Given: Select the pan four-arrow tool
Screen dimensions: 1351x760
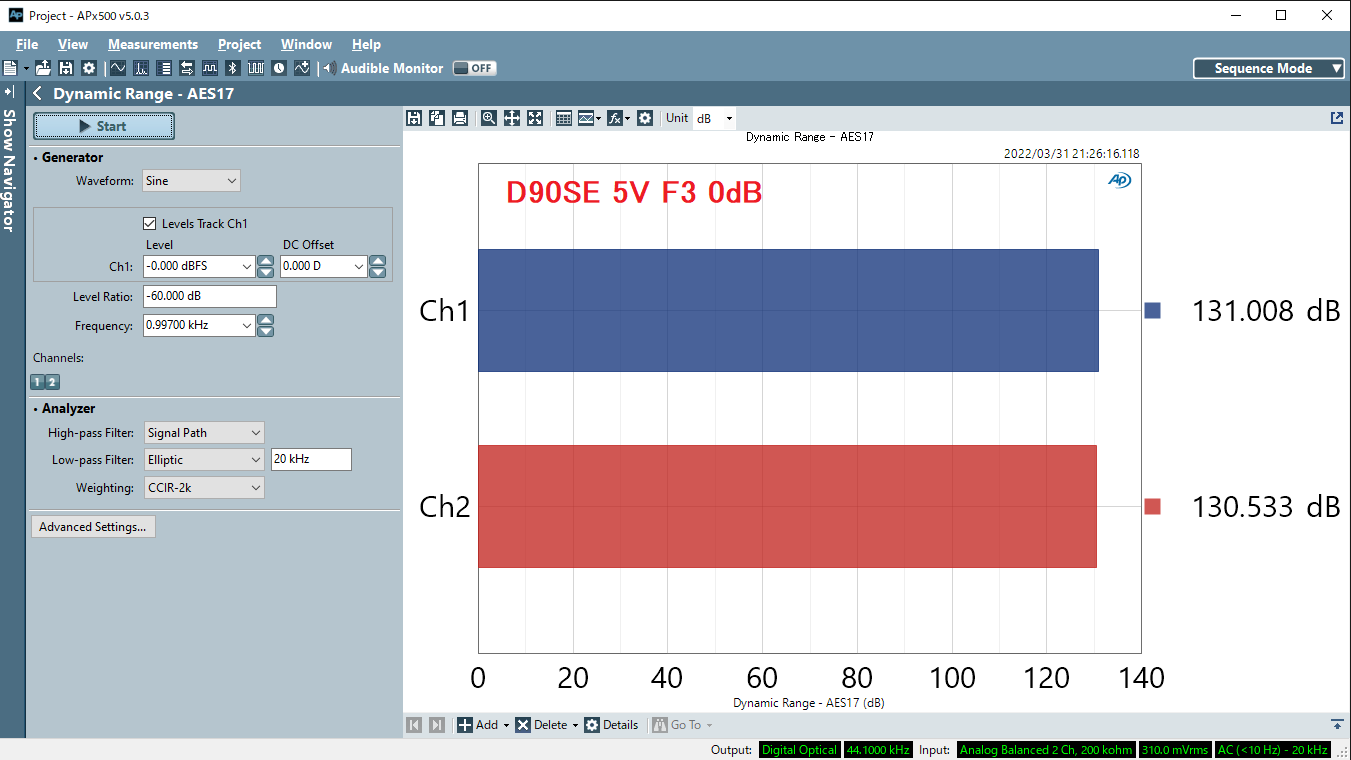Looking at the screenshot, I should tap(512, 118).
